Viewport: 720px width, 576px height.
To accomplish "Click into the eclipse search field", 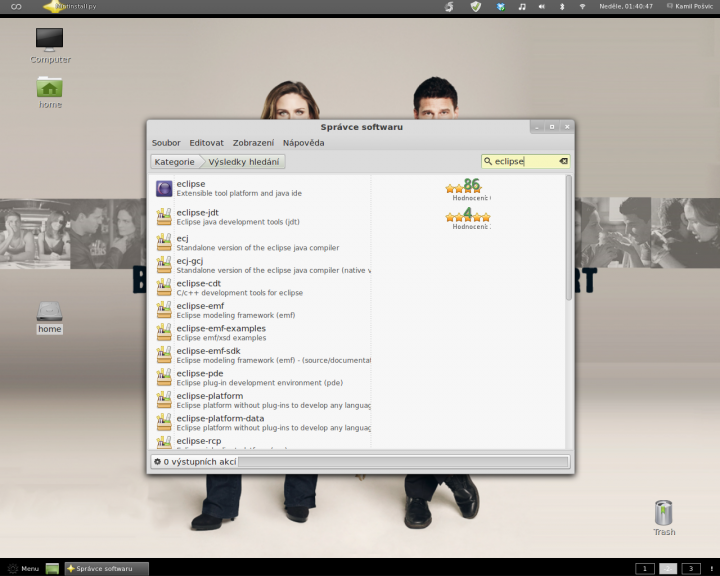I will (525, 161).
